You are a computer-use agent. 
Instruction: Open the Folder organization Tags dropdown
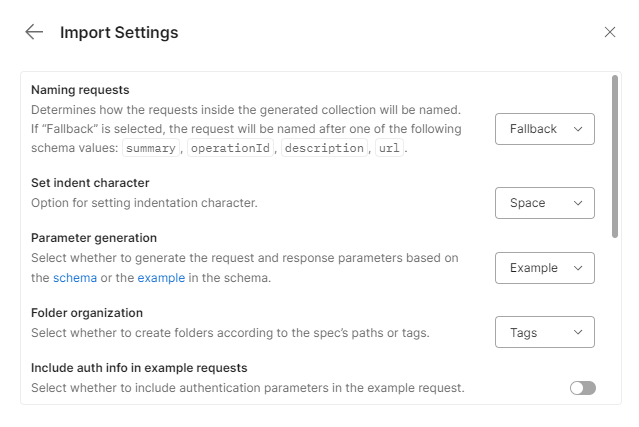click(545, 332)
